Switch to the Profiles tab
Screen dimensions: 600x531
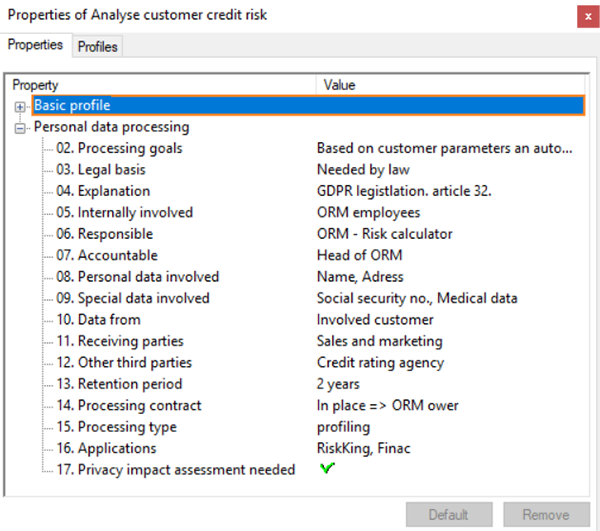(97, 46)
